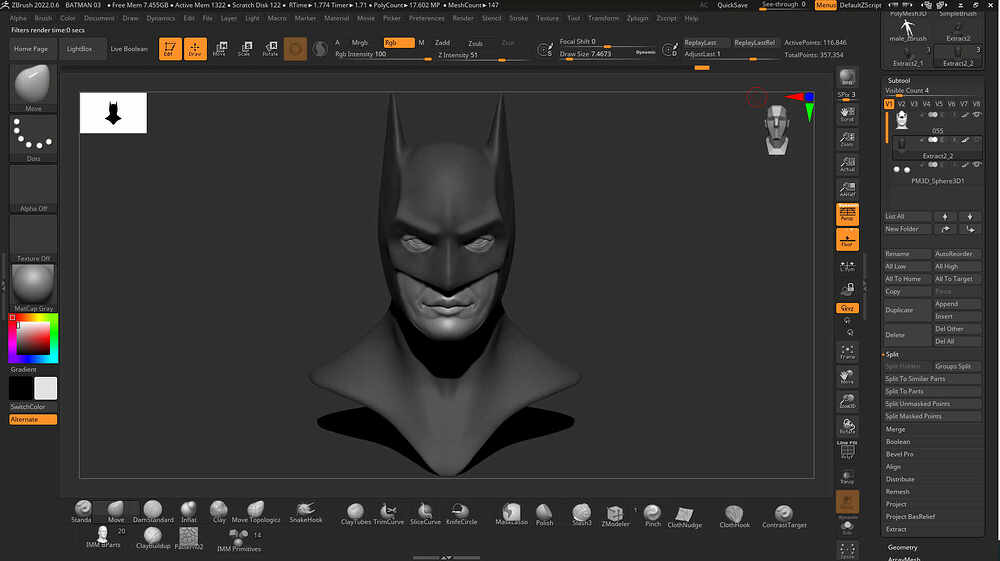Toggle the Floor grid button
The image size is (1000, 561).
[847, 240]
